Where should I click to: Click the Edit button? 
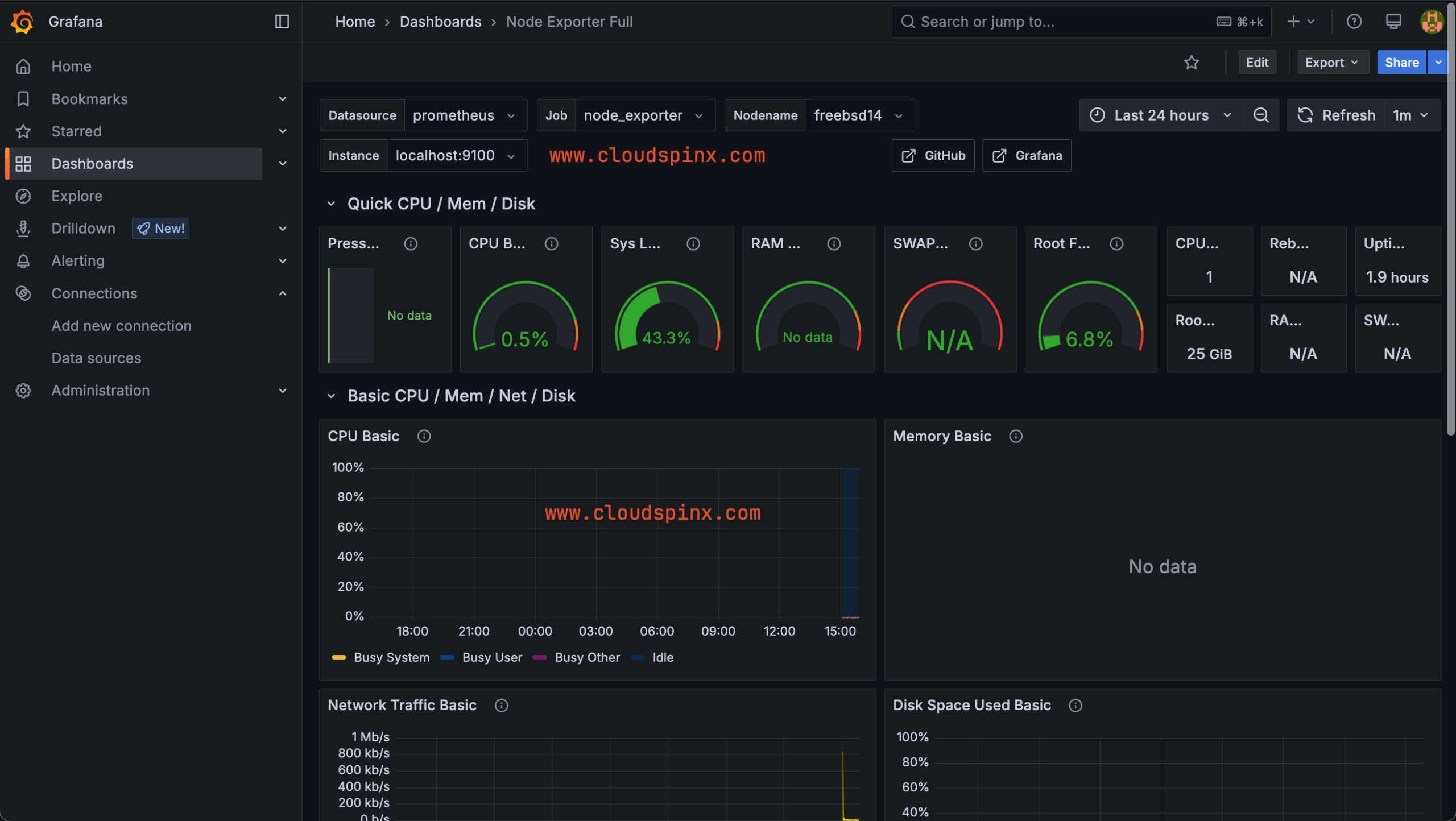point(1257,62)
